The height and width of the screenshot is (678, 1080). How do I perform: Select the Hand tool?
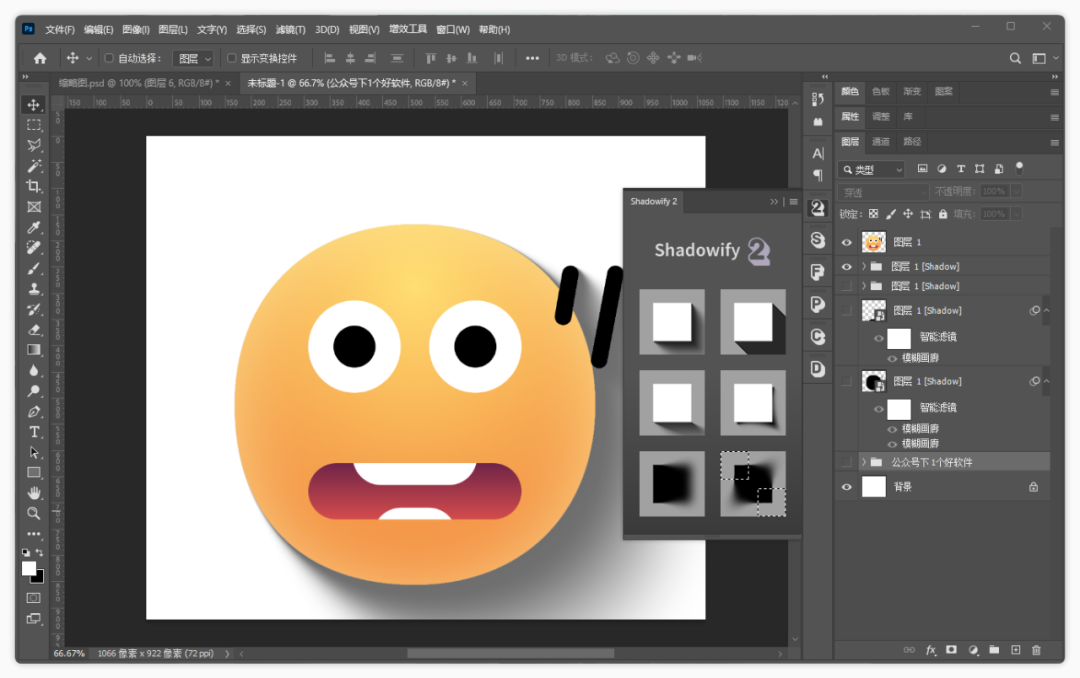[x=34, y=492]
